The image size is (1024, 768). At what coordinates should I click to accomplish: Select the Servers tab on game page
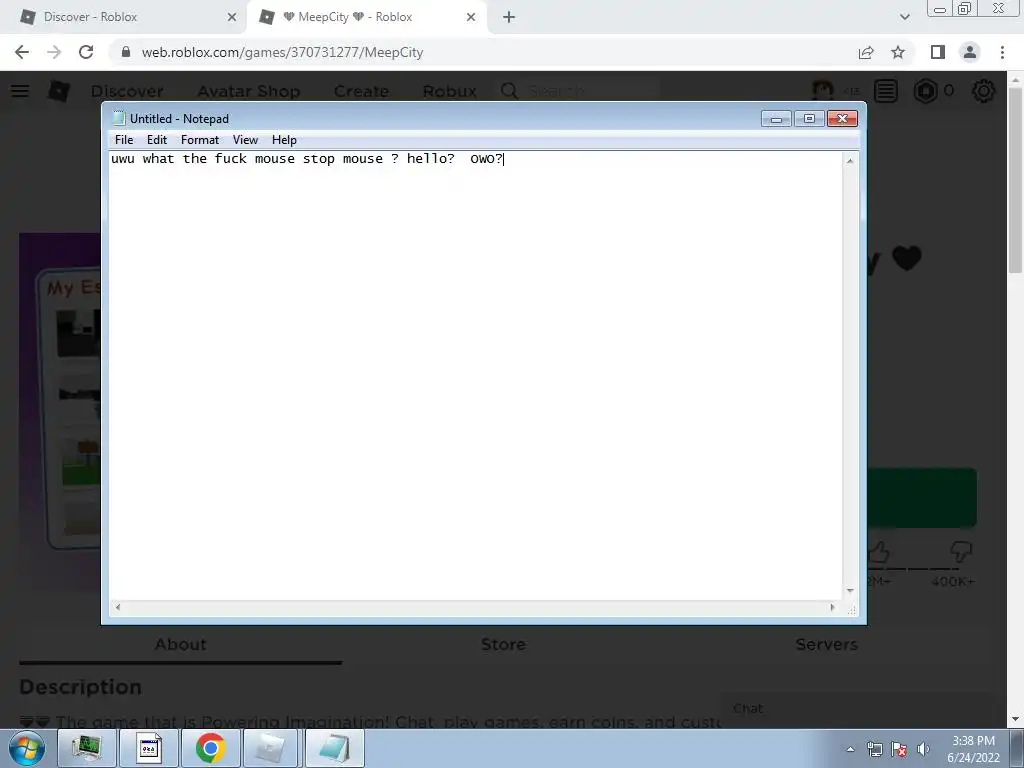(826, 645)
